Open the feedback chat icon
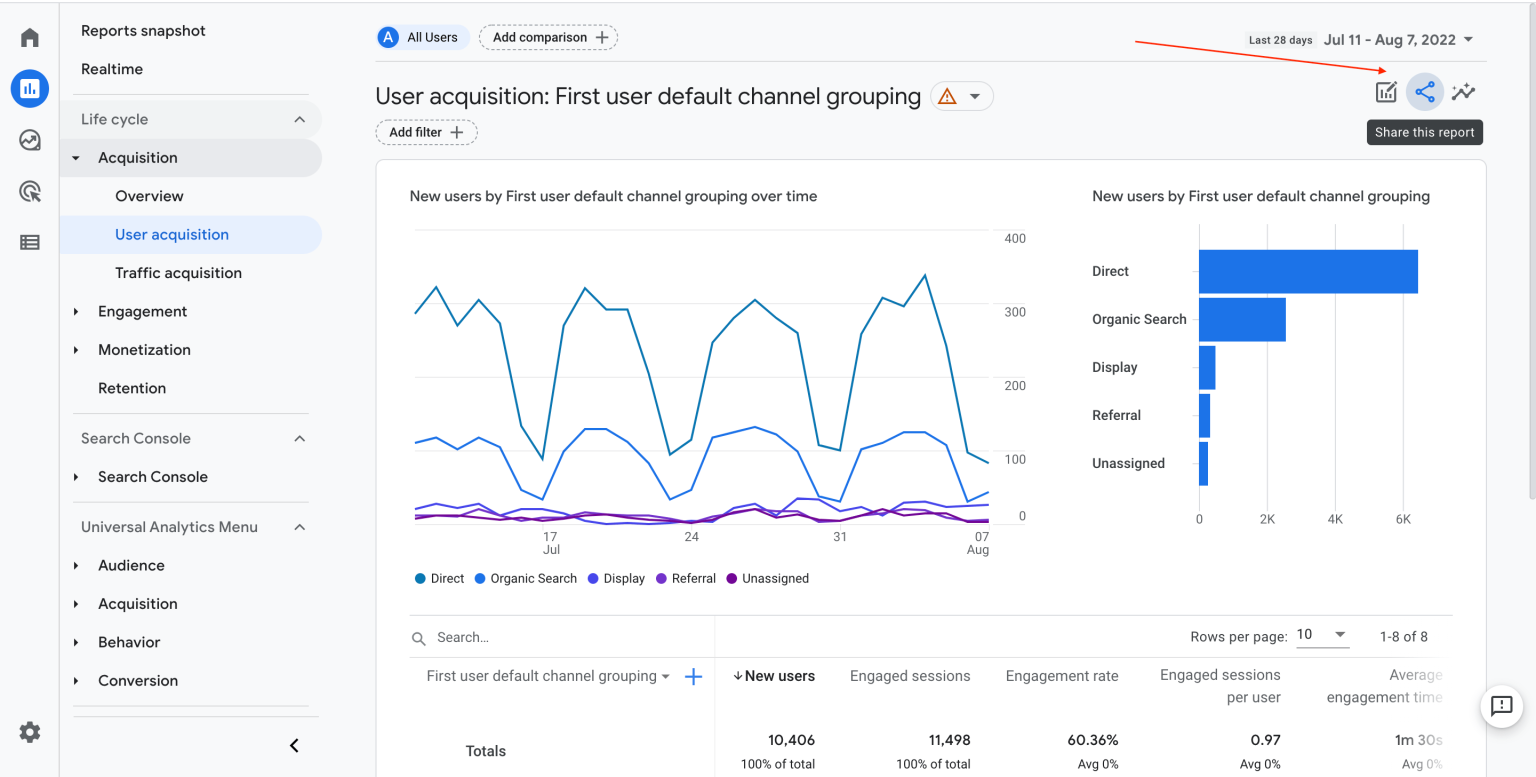Viewport: 1536px width, 777px height. [1501, 706]
